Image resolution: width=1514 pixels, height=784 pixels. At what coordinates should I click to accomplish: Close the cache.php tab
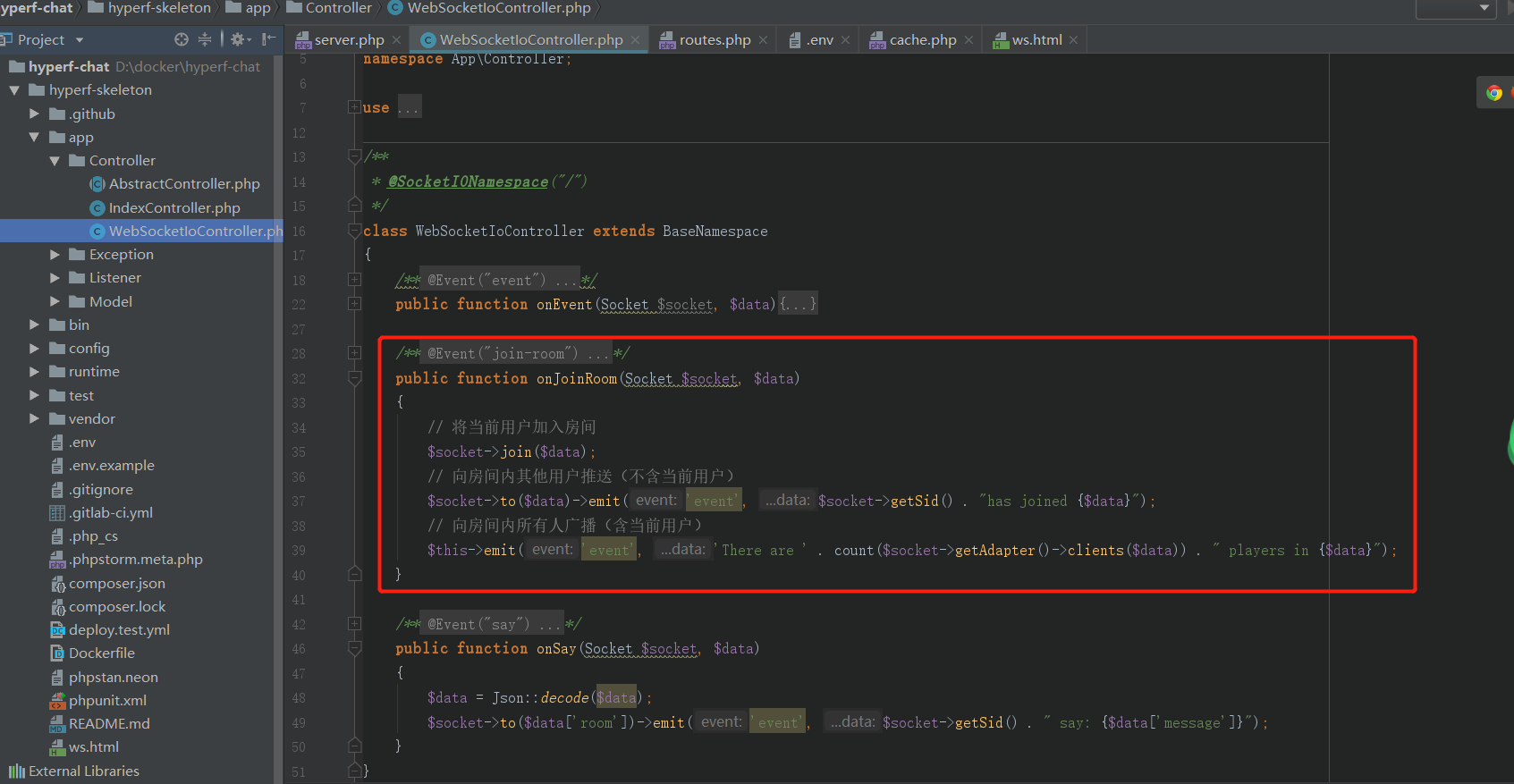point(968,40)
